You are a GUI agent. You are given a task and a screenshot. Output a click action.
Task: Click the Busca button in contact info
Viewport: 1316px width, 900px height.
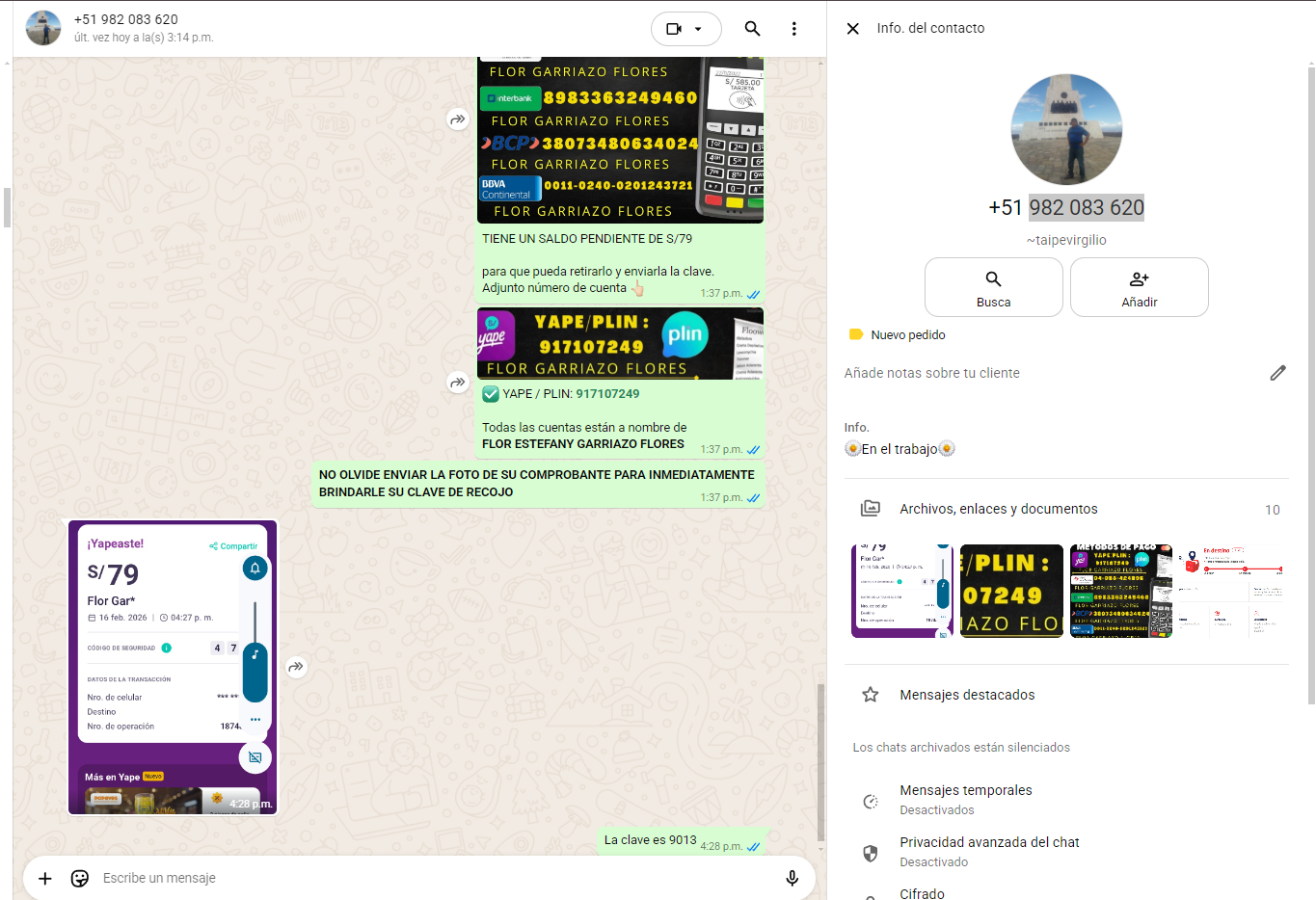coord(993,287)
